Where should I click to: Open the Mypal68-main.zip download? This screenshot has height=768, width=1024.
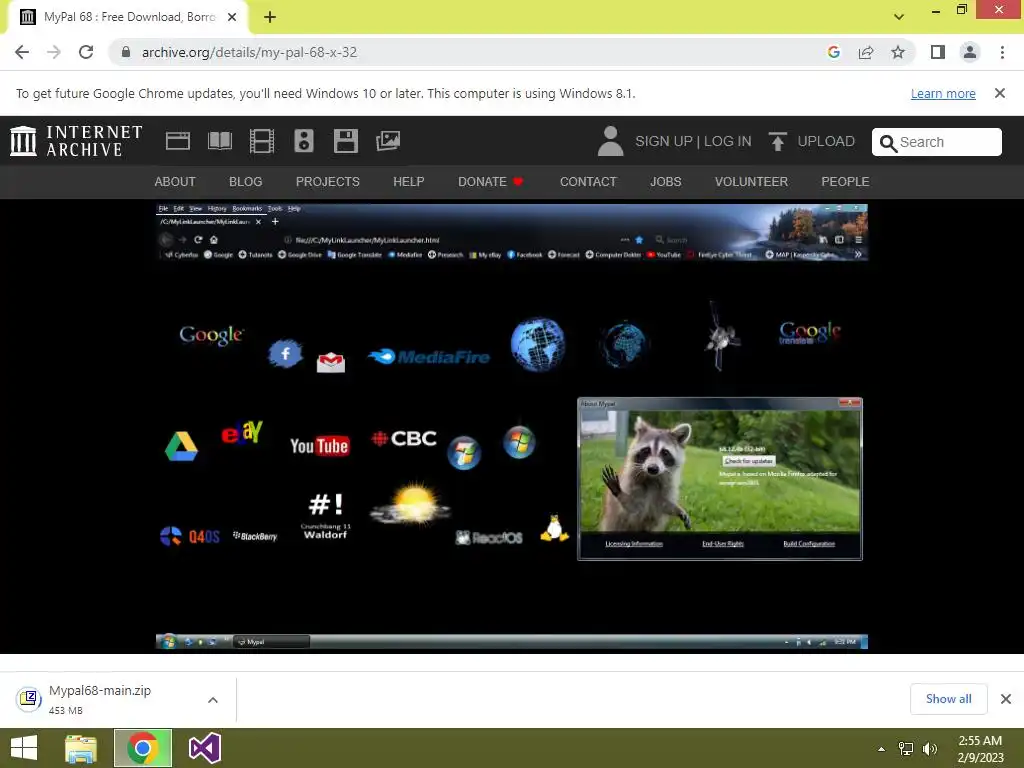pos(100,690)
